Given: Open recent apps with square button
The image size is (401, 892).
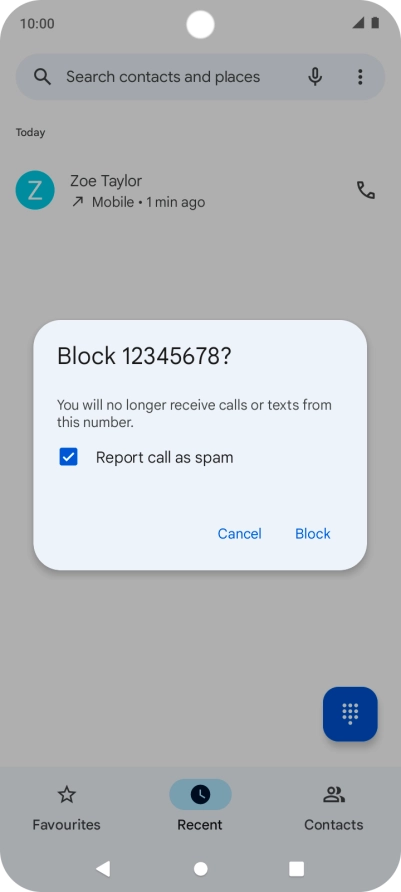Looking at the screenshot, I should pyautogui.click(x=296, y=869).
